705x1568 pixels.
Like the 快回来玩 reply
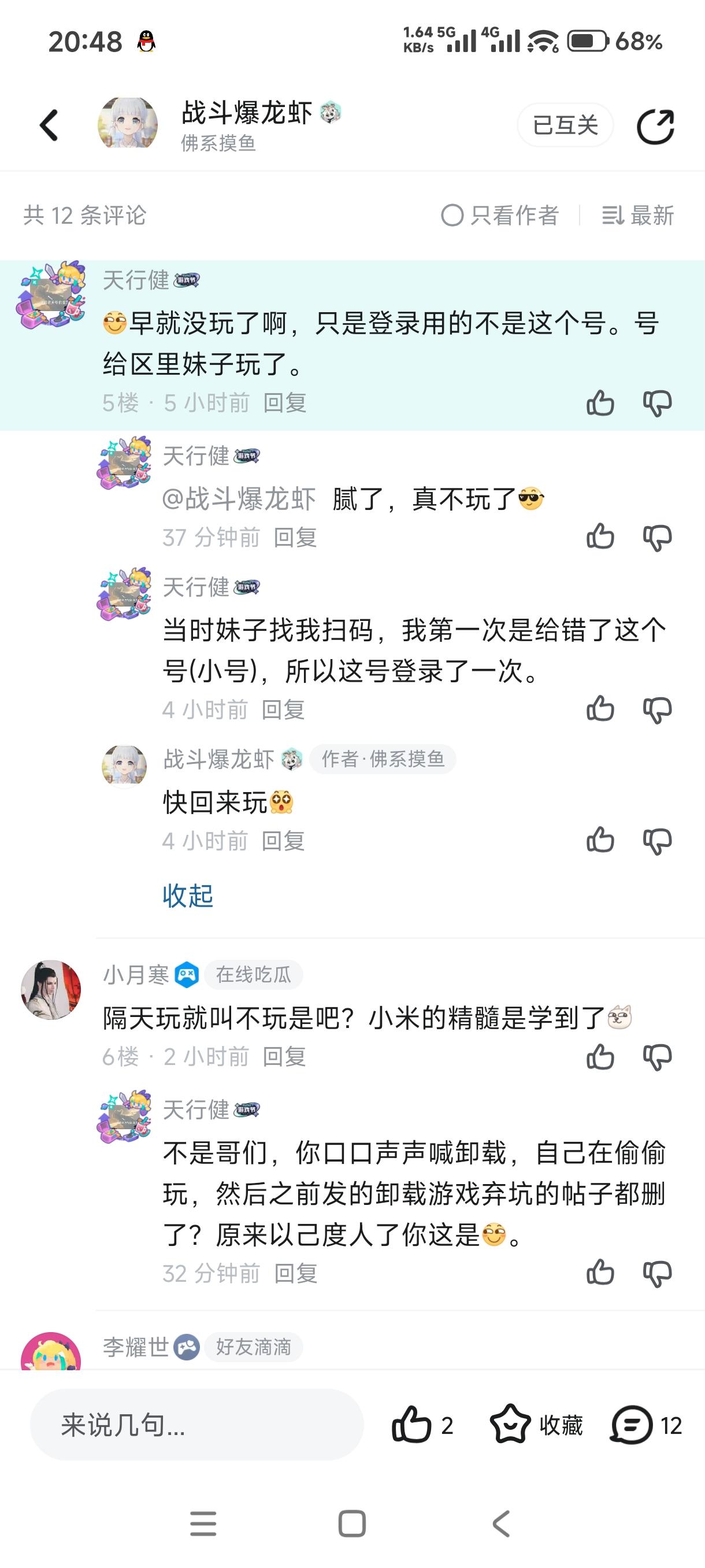(600, 841)
